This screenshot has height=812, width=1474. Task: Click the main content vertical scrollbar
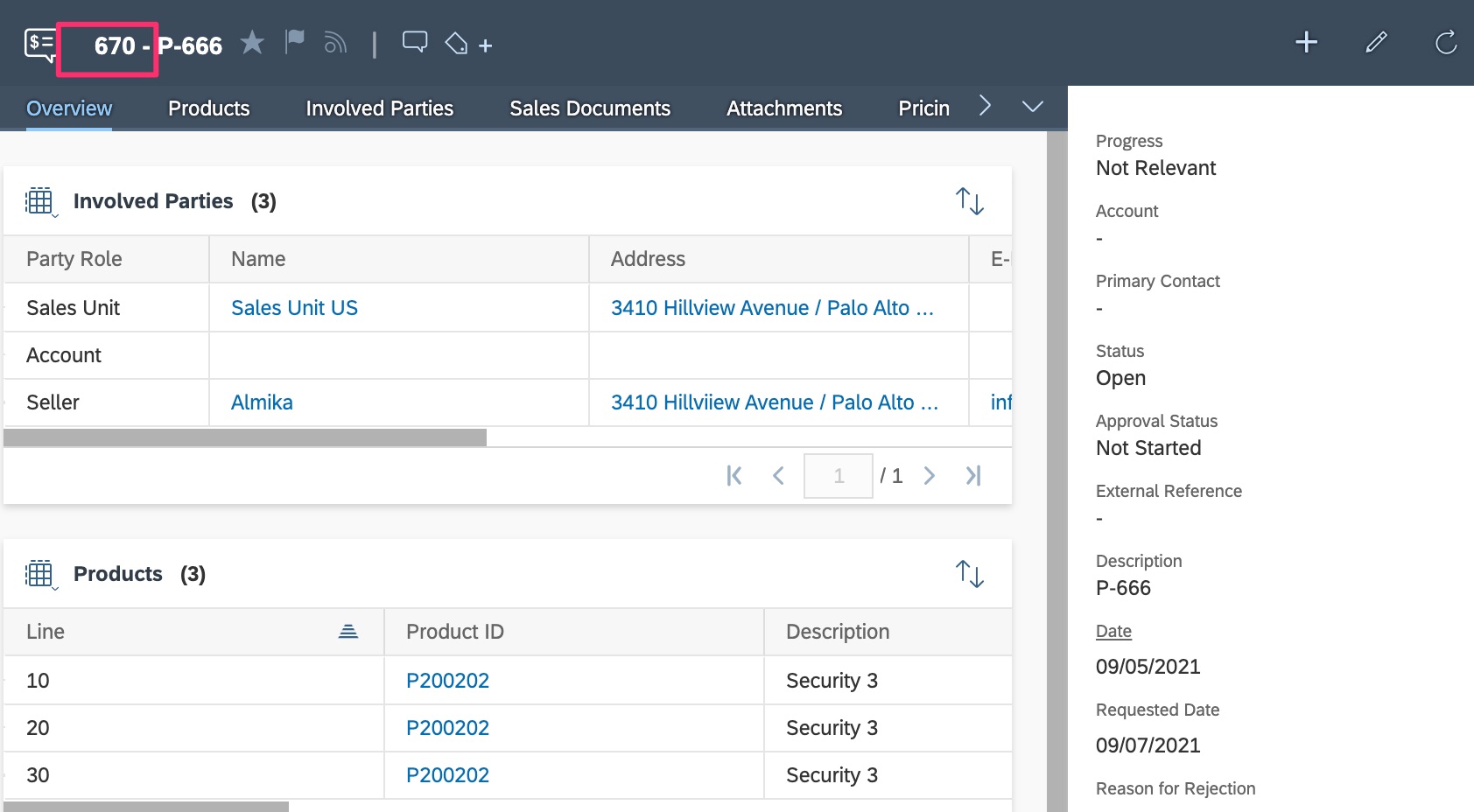click(1057, 472)
